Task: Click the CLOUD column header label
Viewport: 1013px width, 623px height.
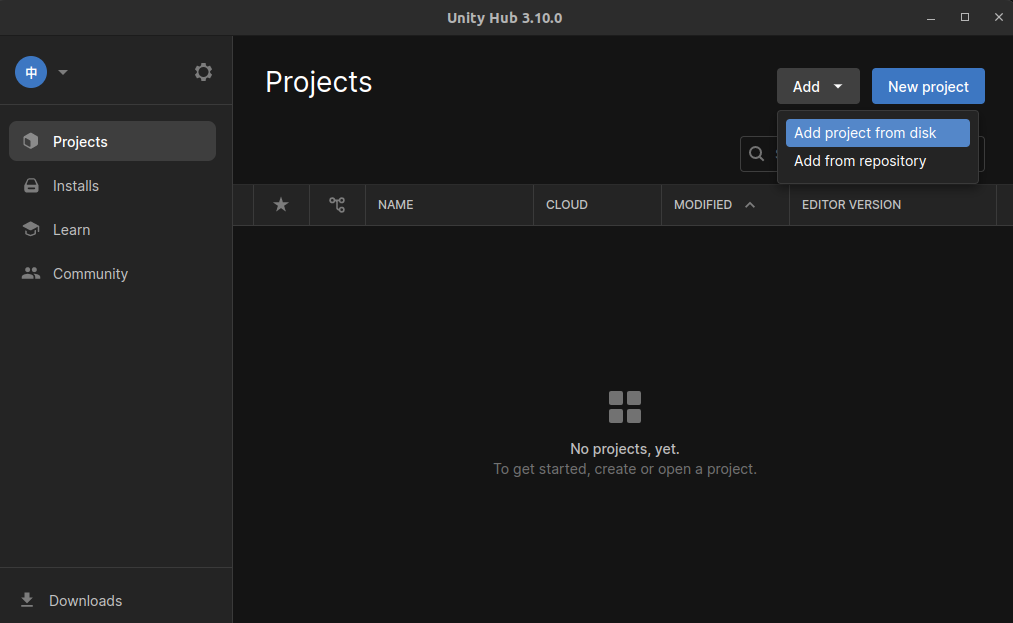Action: tap(566, 204)
